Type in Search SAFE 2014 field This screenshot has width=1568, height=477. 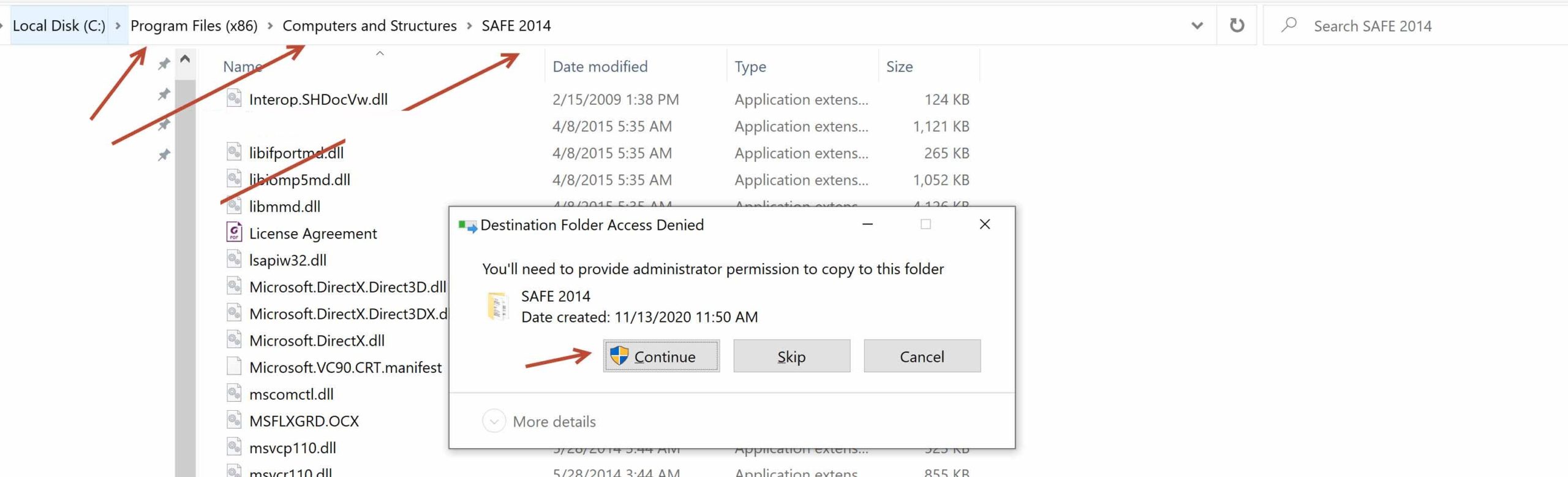pos(1409,26)
